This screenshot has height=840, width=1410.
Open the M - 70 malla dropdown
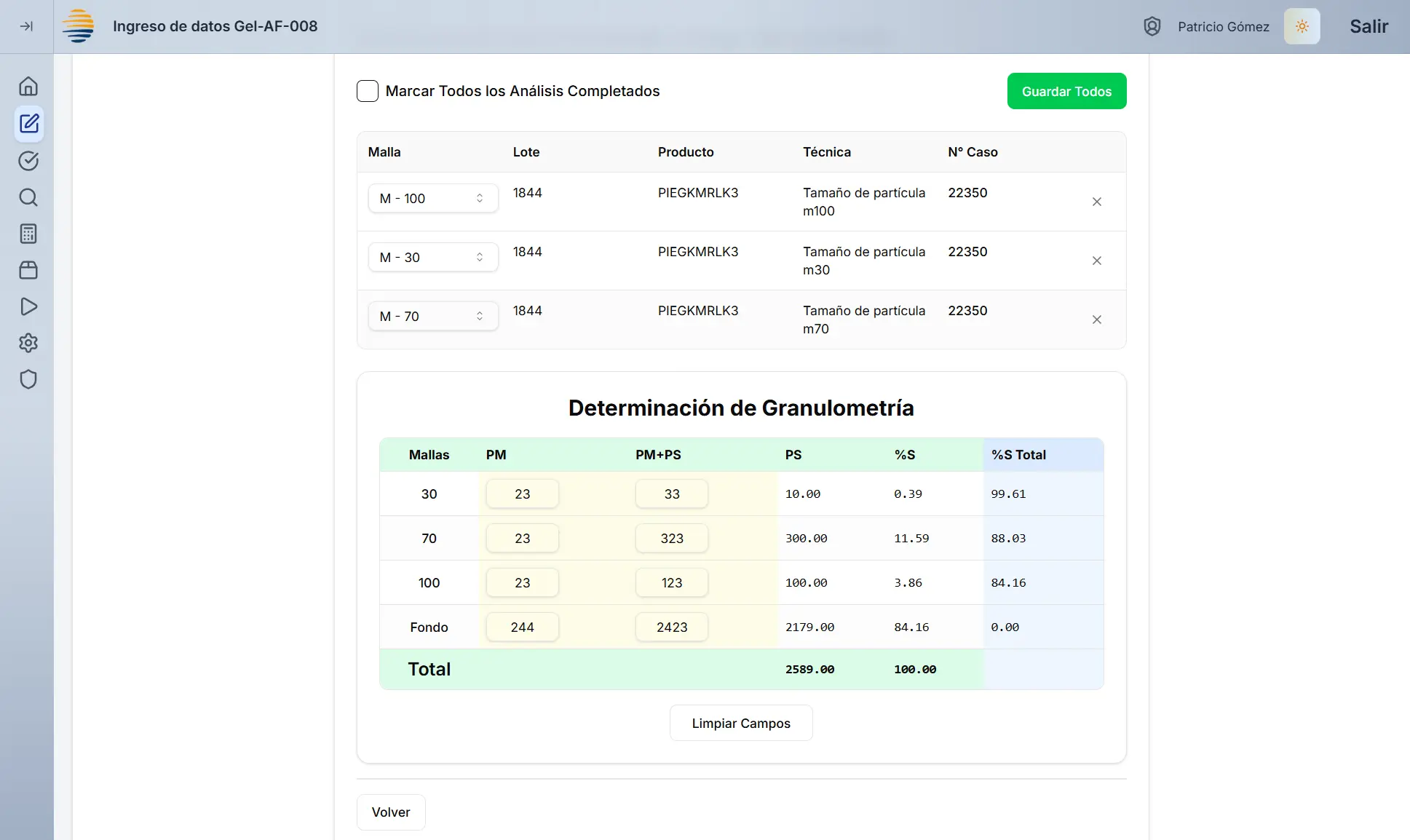click(432, 316)
